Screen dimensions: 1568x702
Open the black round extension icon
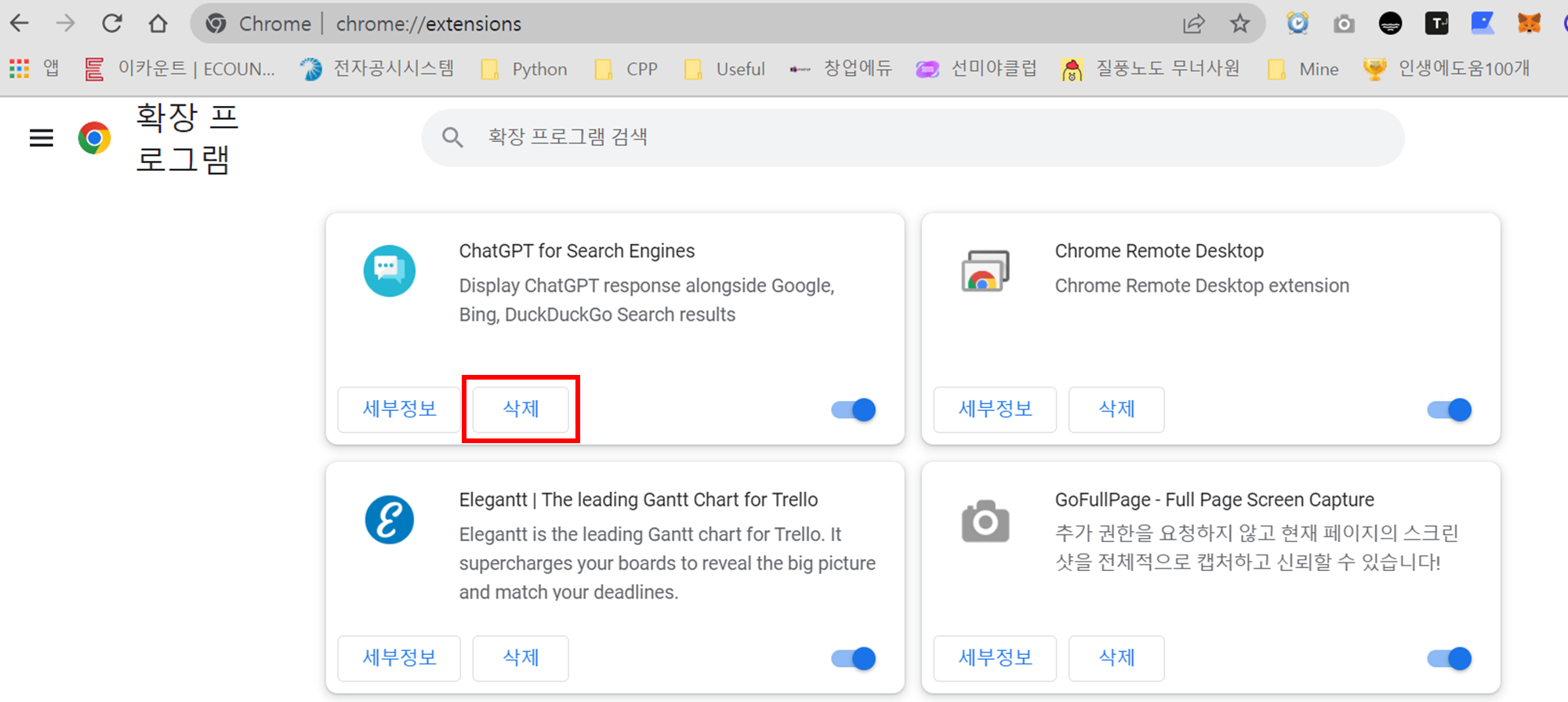1390,24
